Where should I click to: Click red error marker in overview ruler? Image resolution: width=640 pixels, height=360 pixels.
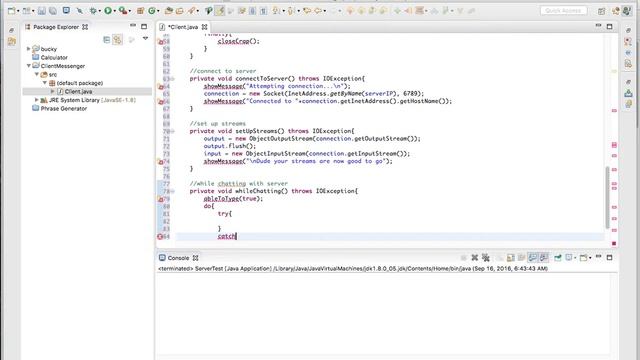[x=614, y=244]
